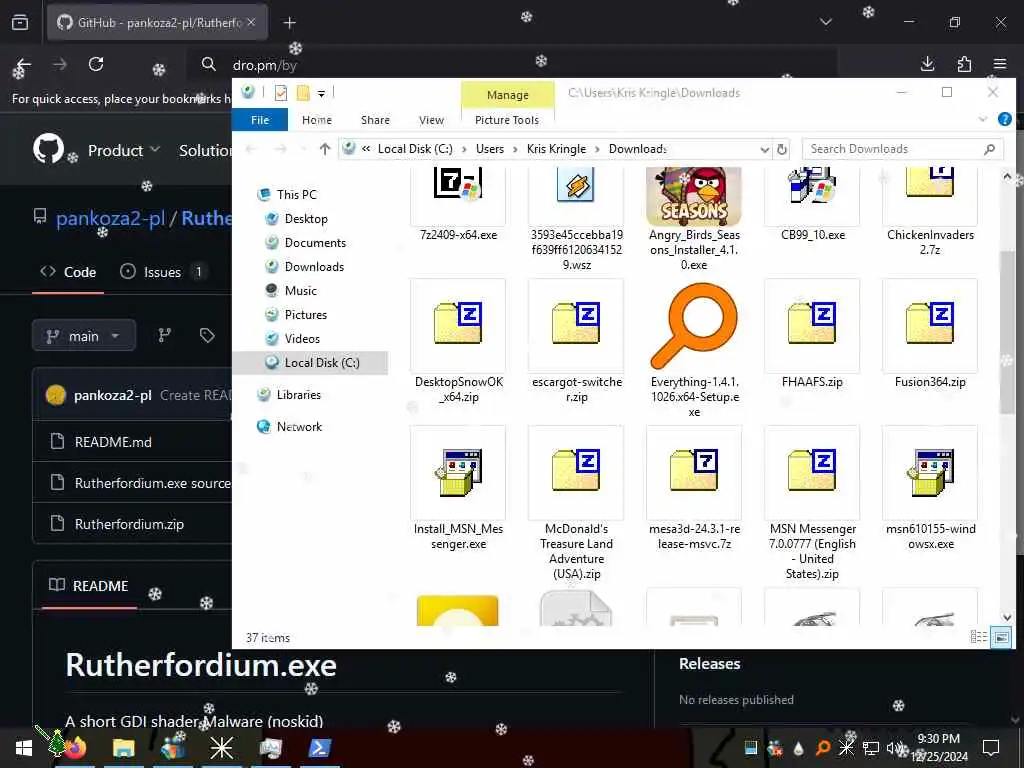Visit pankoza2-pl owner link in repo title
The image size is (1024, 768).
click(110, 217)
